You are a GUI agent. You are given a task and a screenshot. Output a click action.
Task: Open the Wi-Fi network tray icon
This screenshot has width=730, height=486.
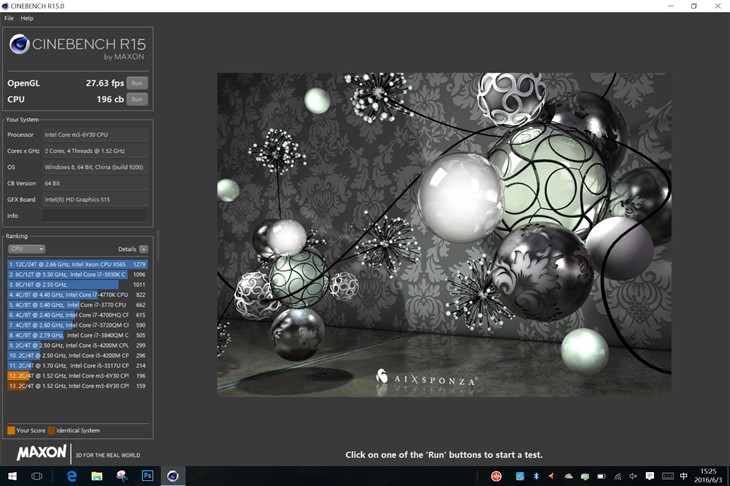(x=617, y=477)
